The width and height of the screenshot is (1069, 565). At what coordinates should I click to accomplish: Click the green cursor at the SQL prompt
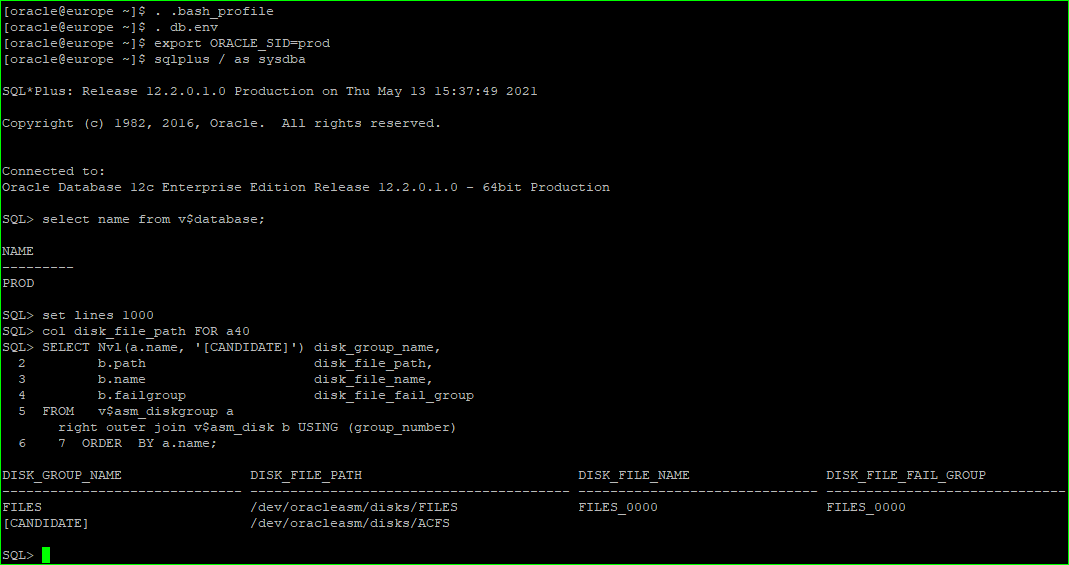click(46, 555)
